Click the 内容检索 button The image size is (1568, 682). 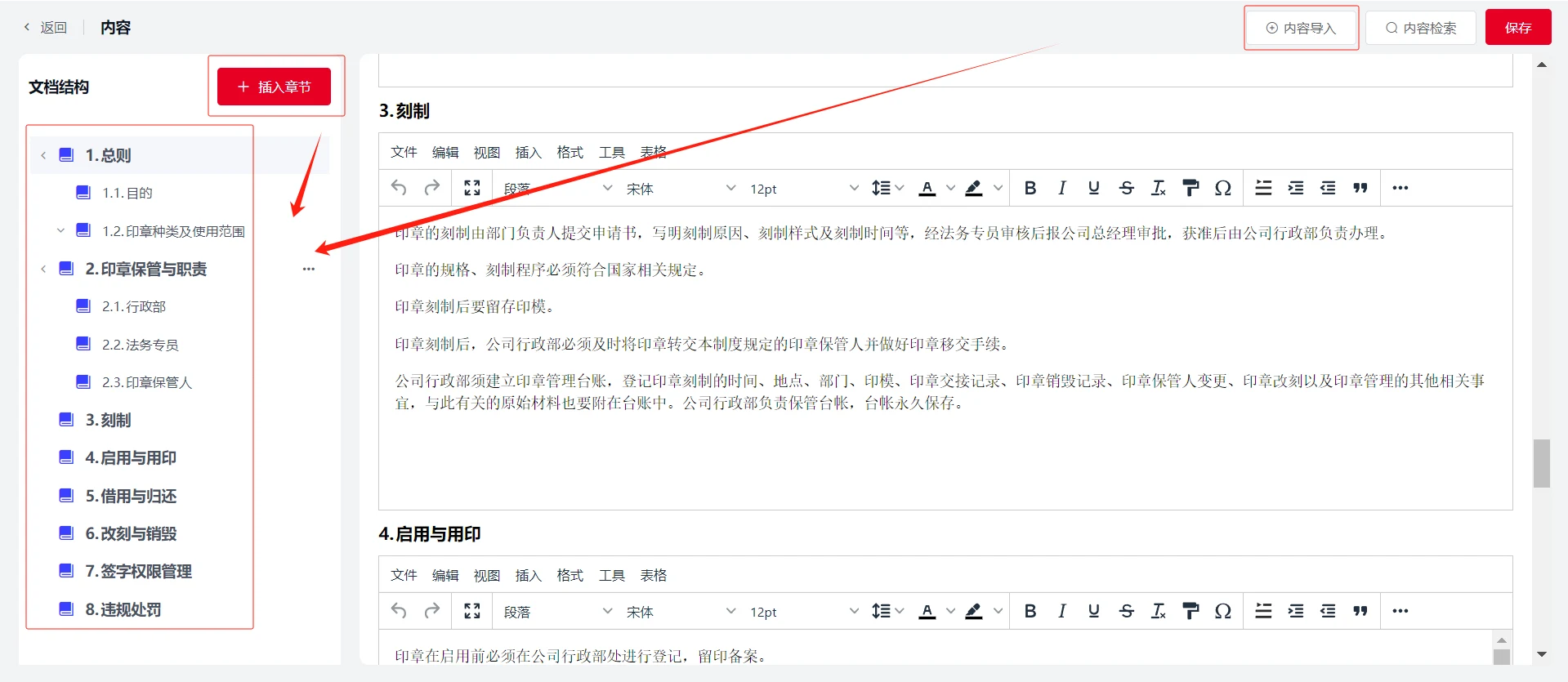pos(1421,28)
